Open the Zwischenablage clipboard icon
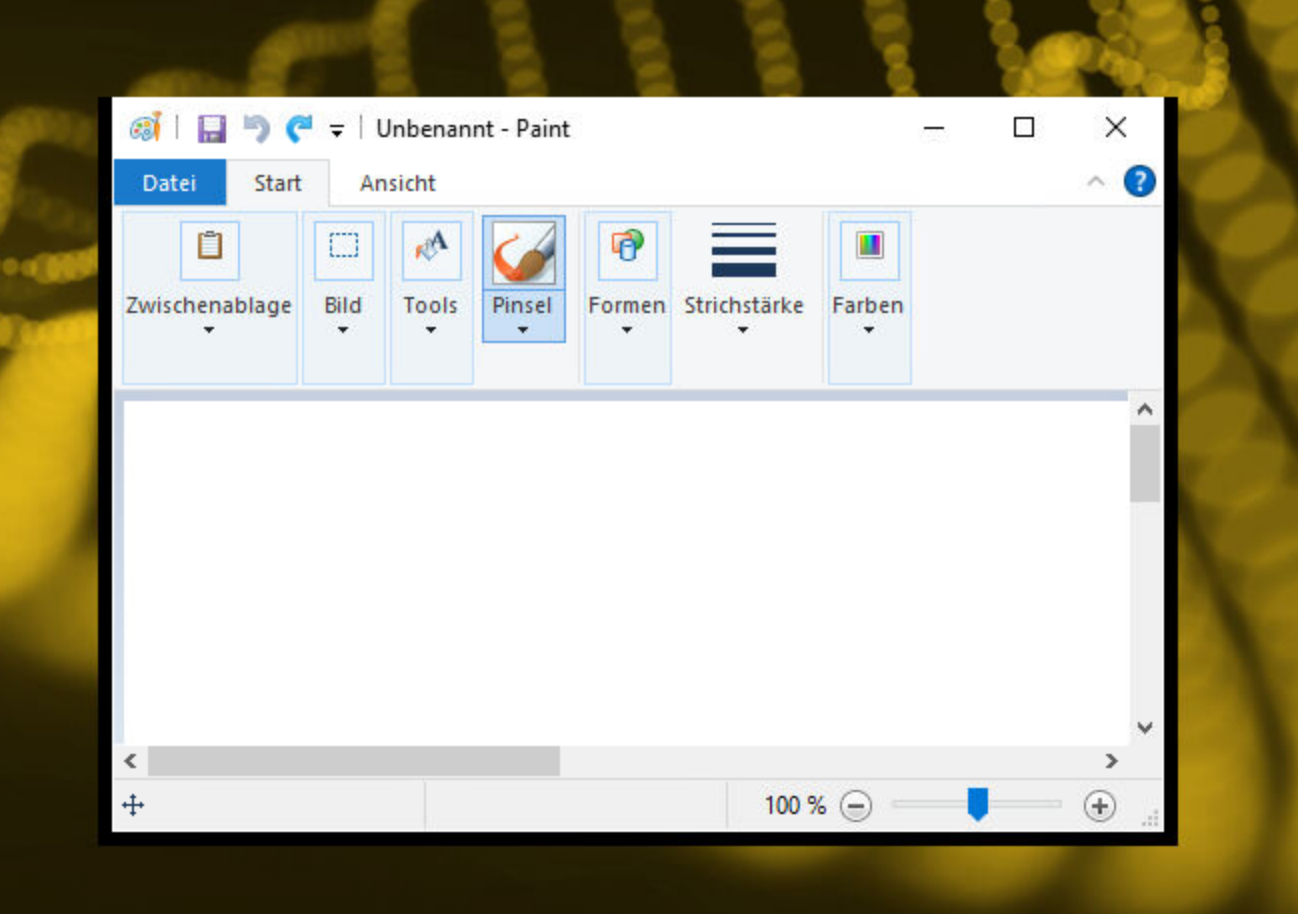This screenshot has width=1298, height=914. [210, 248]
